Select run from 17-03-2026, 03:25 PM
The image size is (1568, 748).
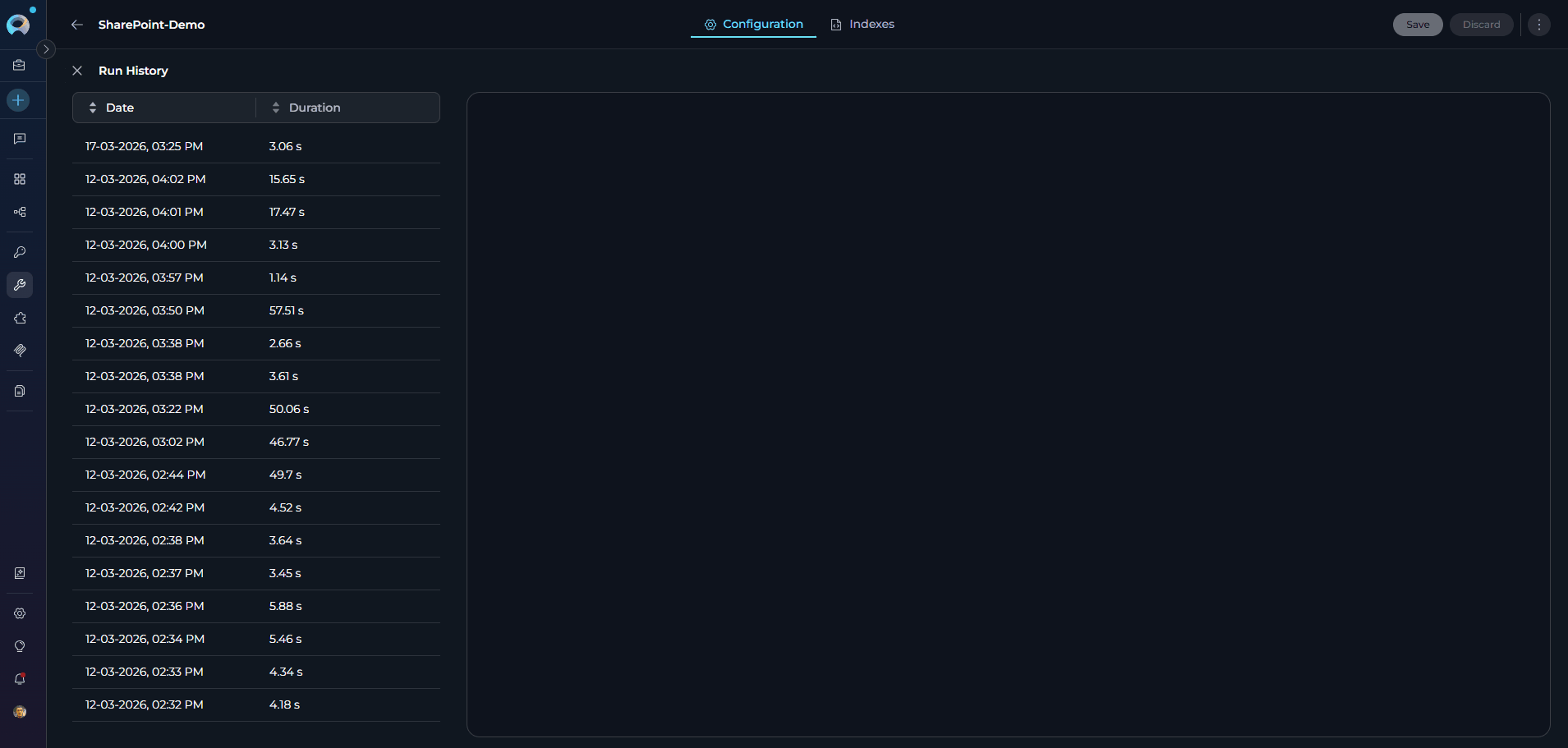click(x=256, y=146)
